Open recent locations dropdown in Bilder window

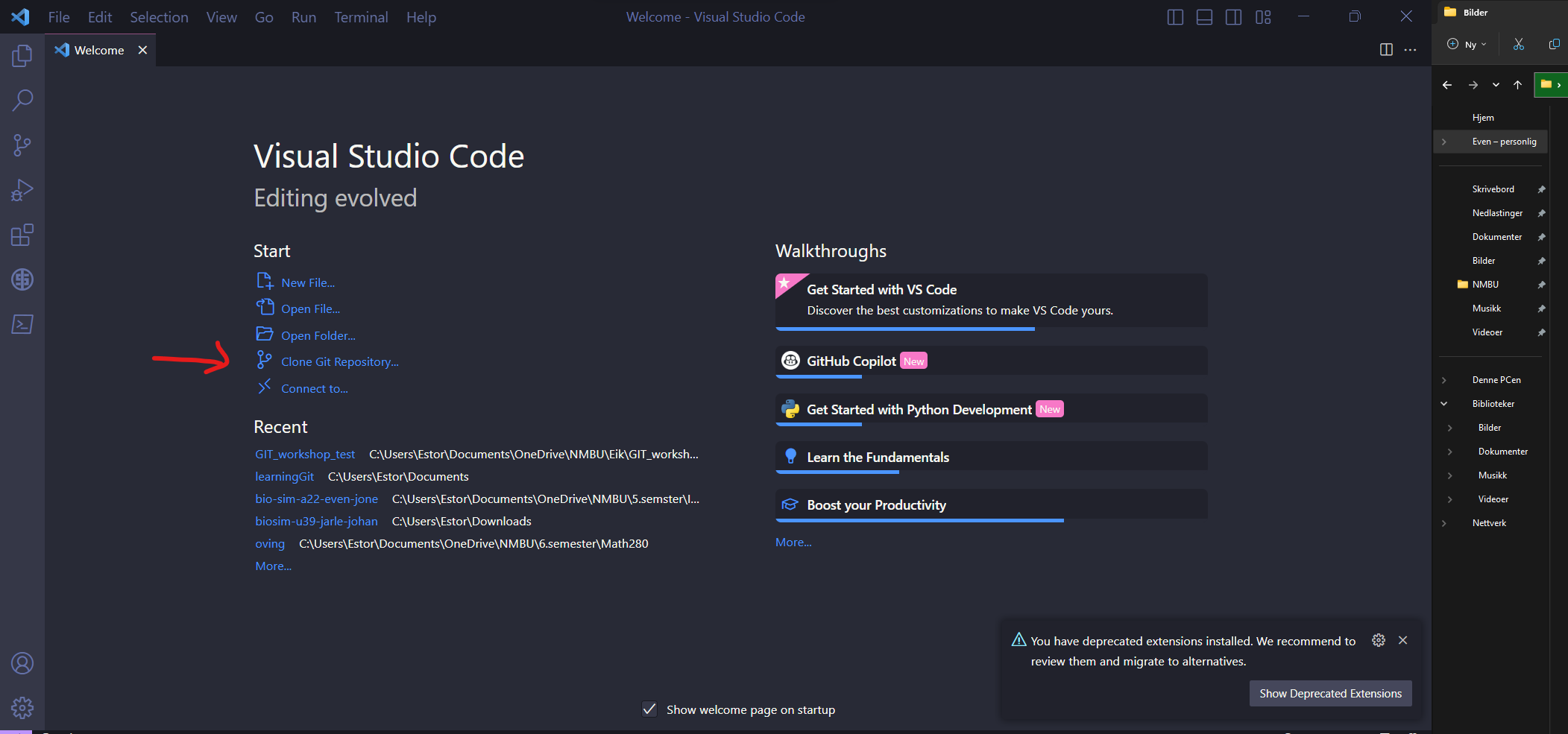pos(1496,85)
